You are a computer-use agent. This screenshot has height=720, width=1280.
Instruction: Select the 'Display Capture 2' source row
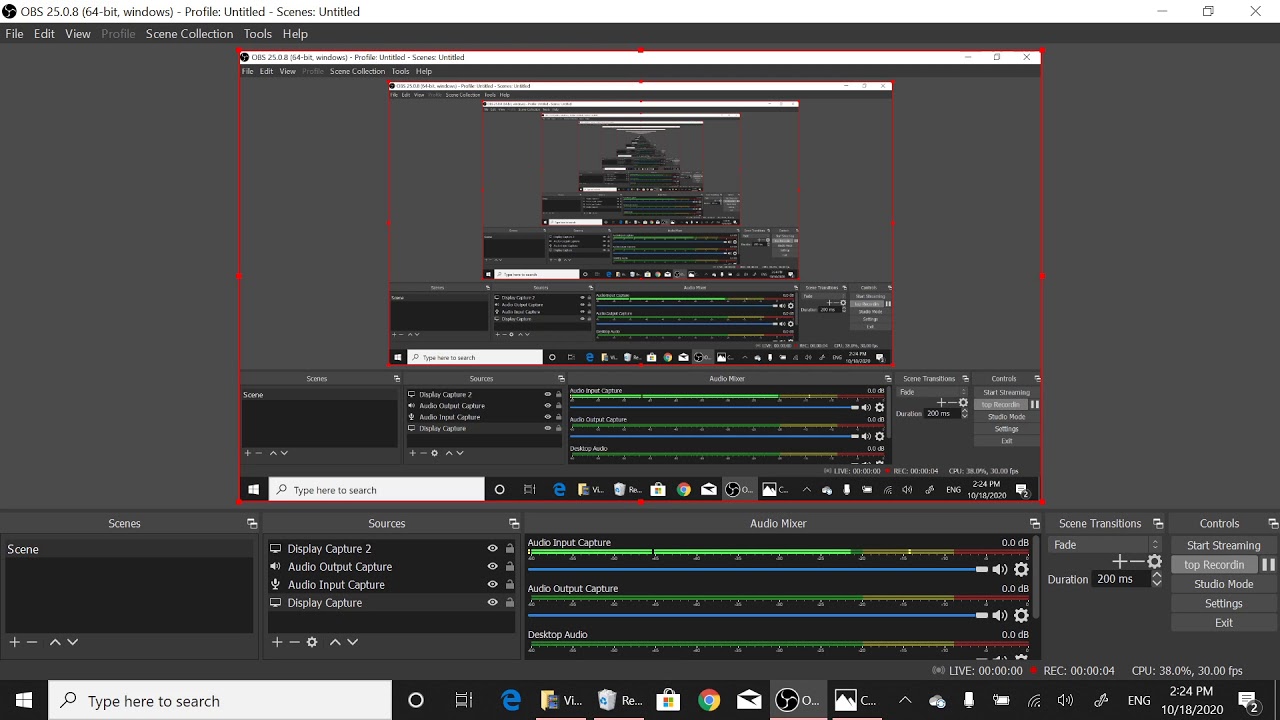[393, 549]
